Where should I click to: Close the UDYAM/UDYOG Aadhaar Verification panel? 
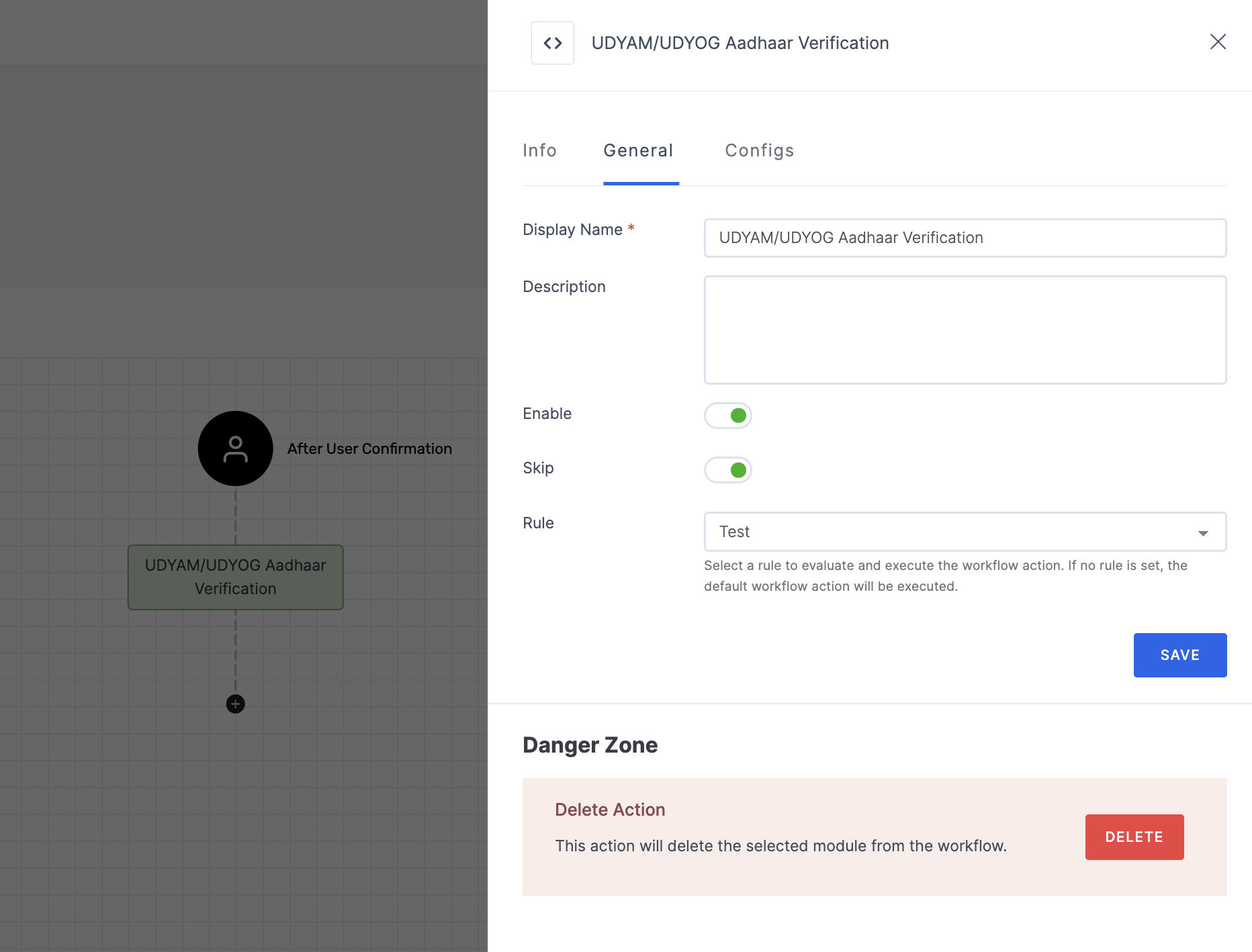(1218, 42)
